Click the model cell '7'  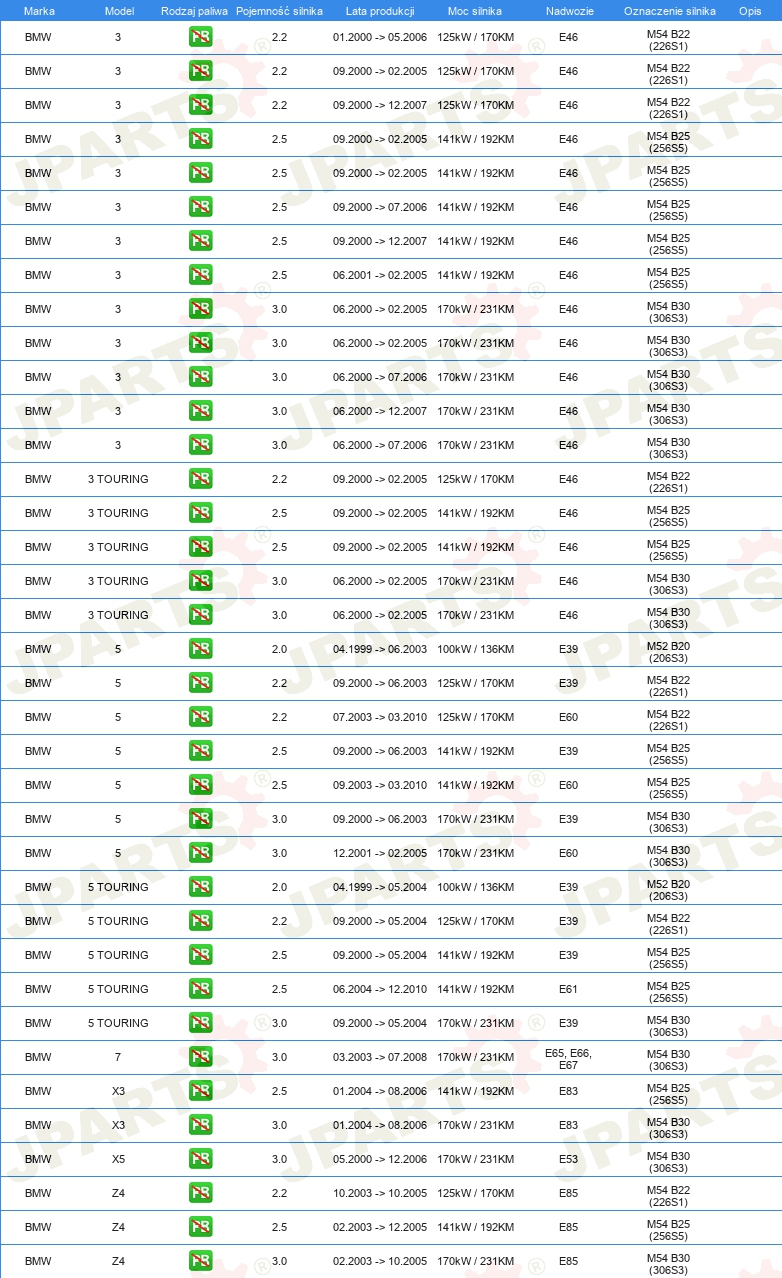118,1058
